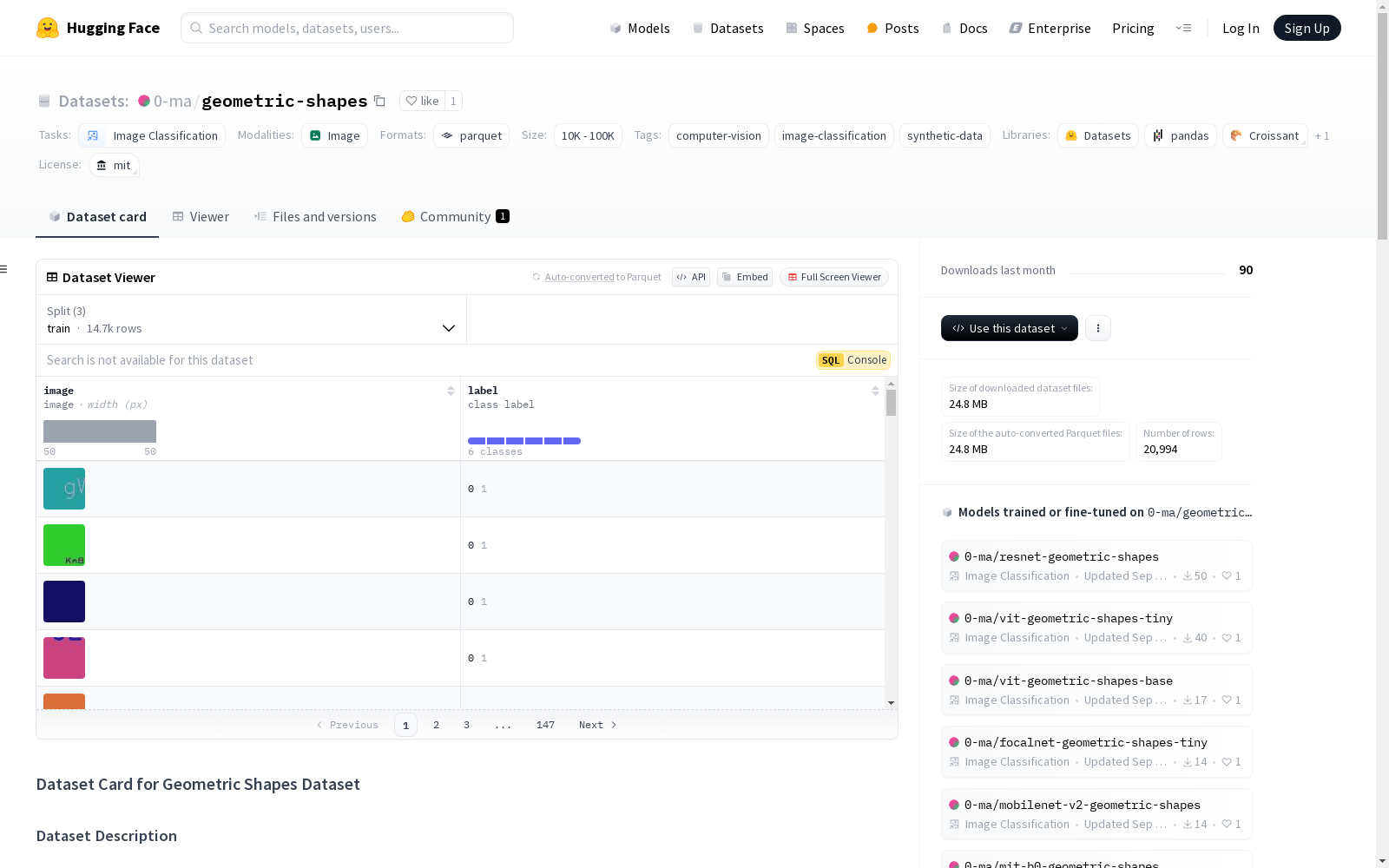The image size is (1389, 868).
Task: Open the left sidebar hamburger icon
Action: coord(3,269)
